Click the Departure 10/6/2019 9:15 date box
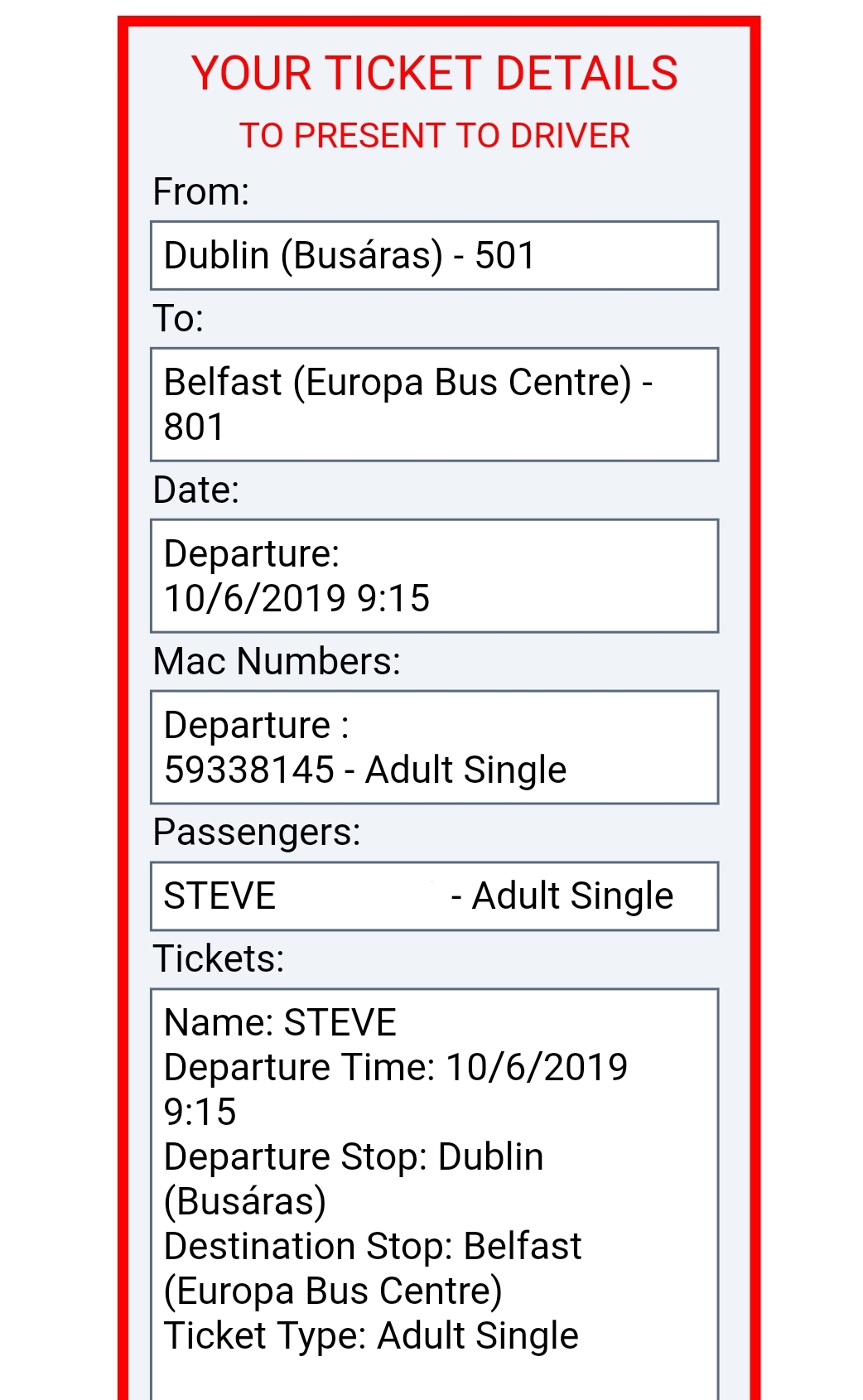 point(434,576)
